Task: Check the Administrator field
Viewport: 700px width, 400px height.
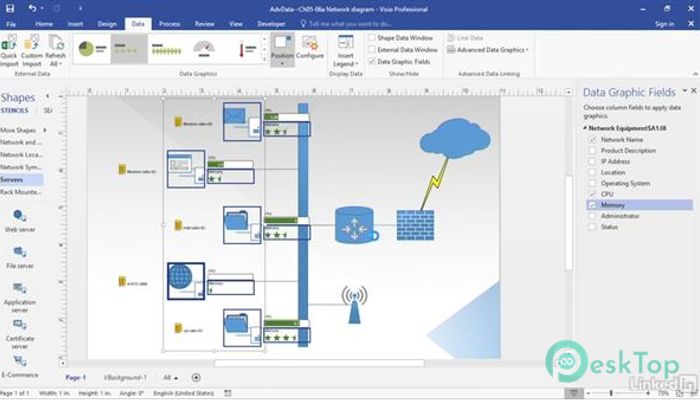Action: [592, 216]
